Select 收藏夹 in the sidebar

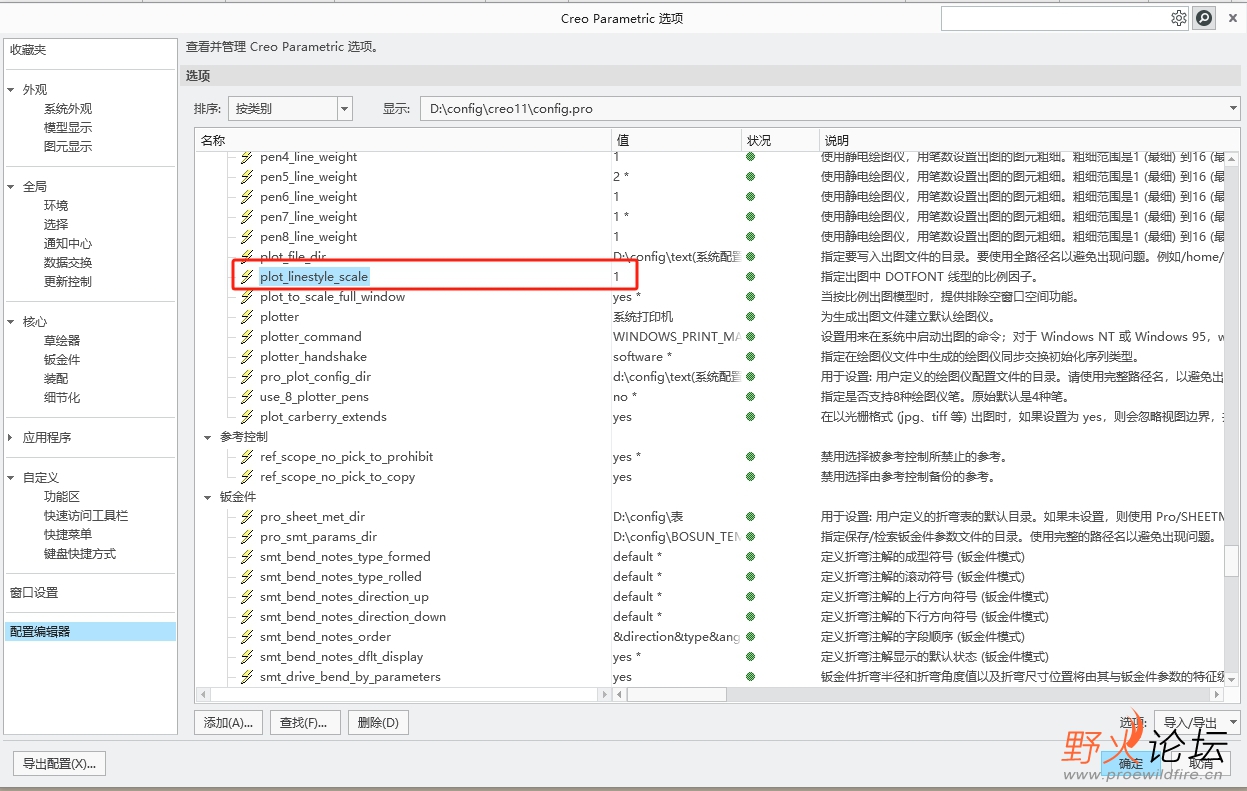pos(28,50)
